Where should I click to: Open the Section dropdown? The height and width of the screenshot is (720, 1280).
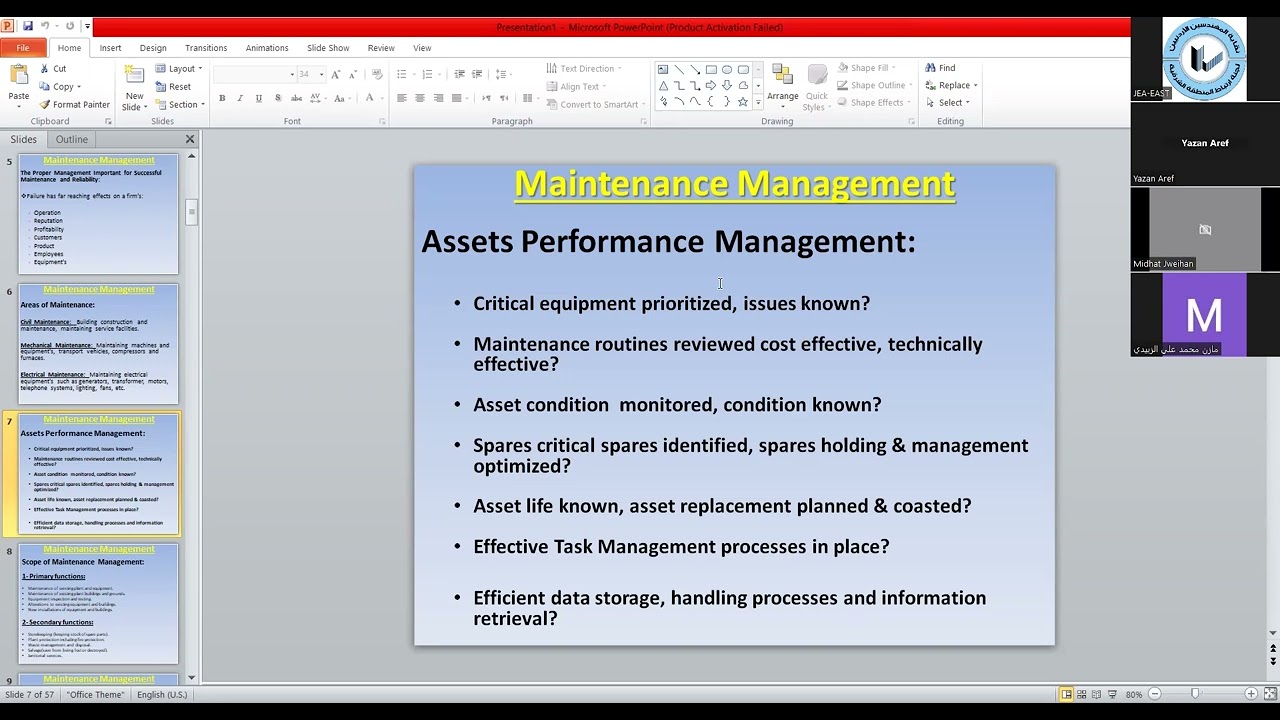pyautogui.click(x=180, y=105)
